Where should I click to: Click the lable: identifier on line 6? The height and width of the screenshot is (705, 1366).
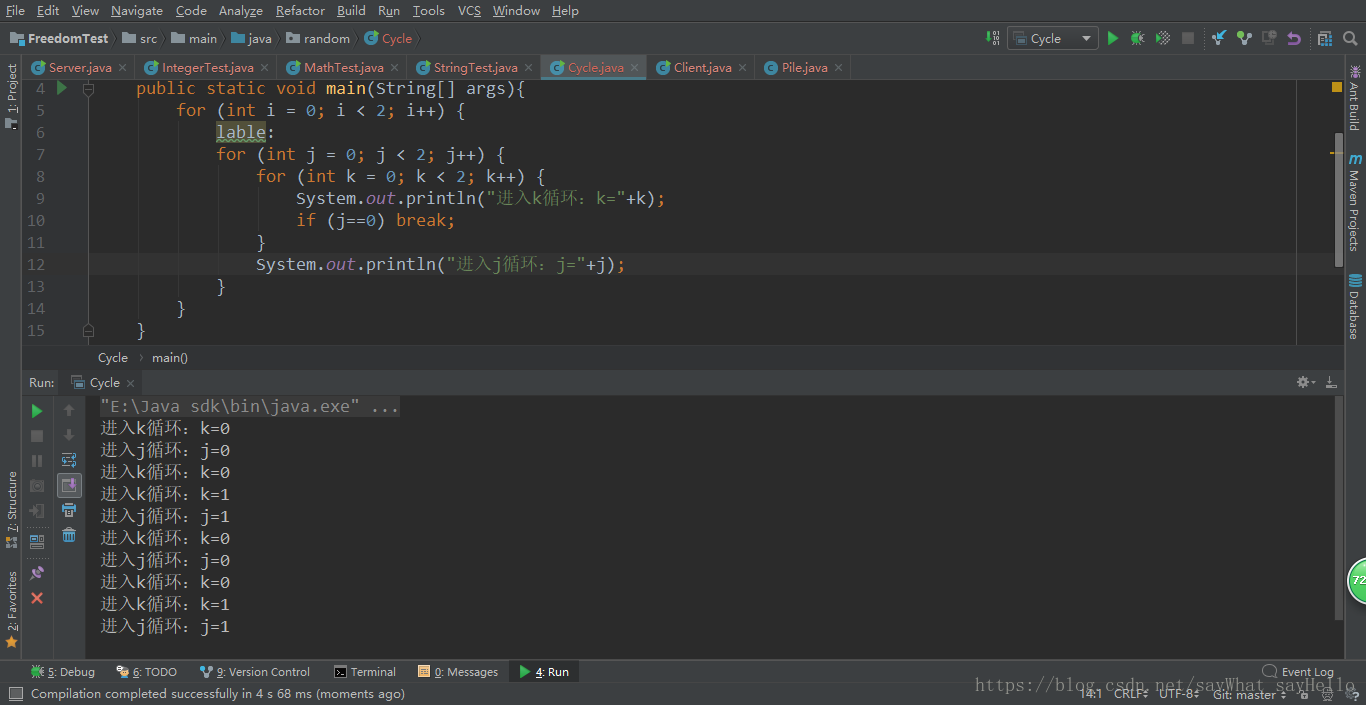click(241, 132)
